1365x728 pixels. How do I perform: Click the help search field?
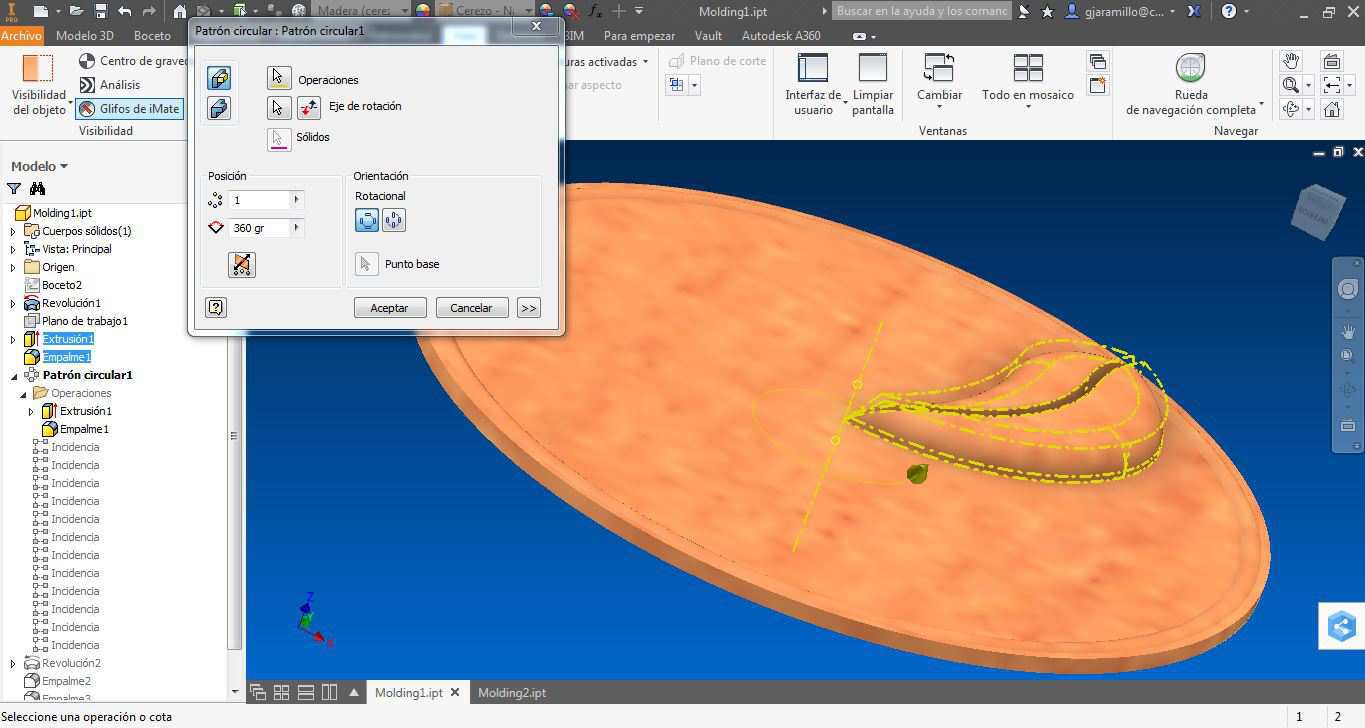click(x=922, y=11)
